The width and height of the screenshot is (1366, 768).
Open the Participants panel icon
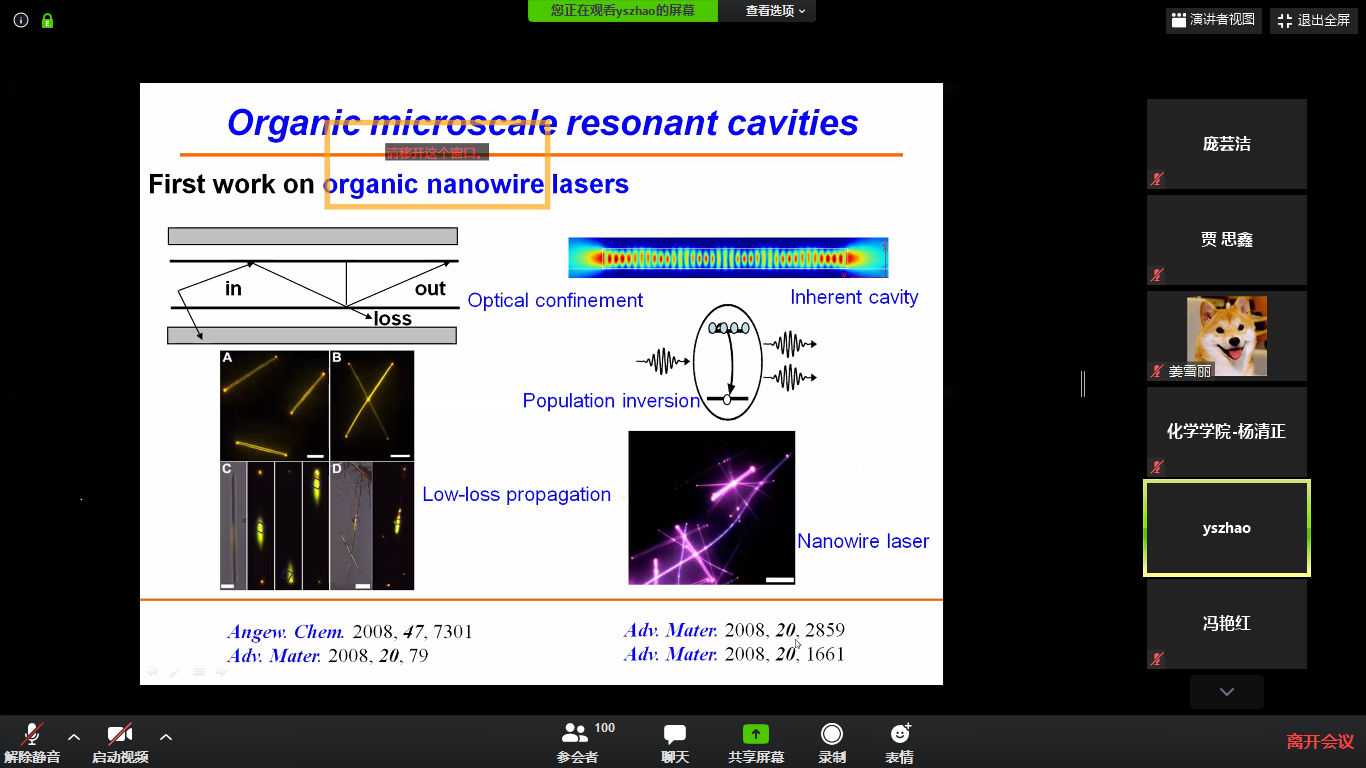(x=575, y=735)
